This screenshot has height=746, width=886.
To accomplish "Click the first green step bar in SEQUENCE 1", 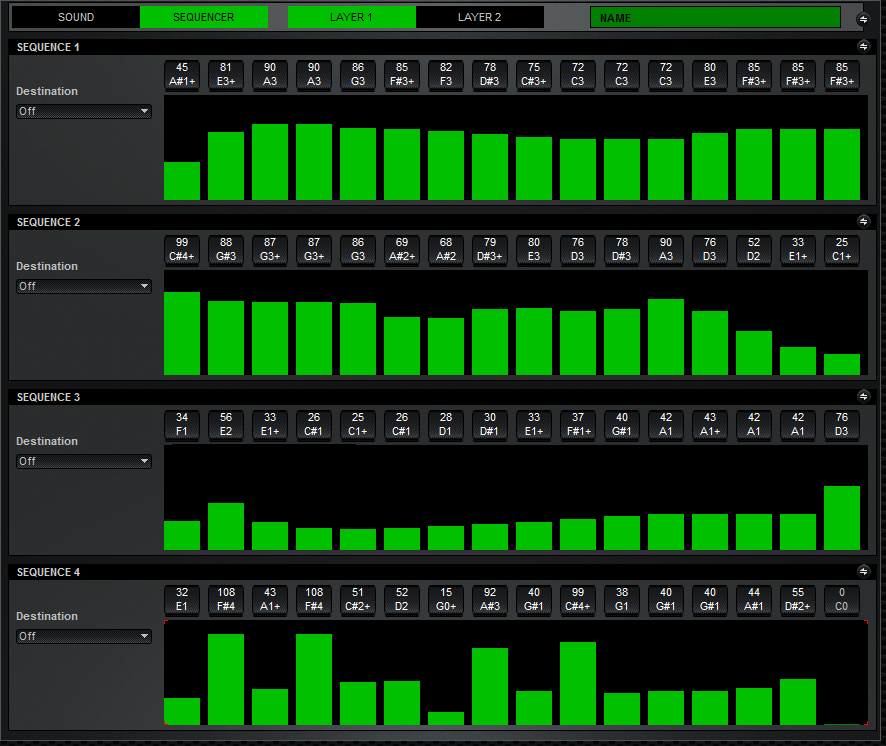I will point(181,180).
